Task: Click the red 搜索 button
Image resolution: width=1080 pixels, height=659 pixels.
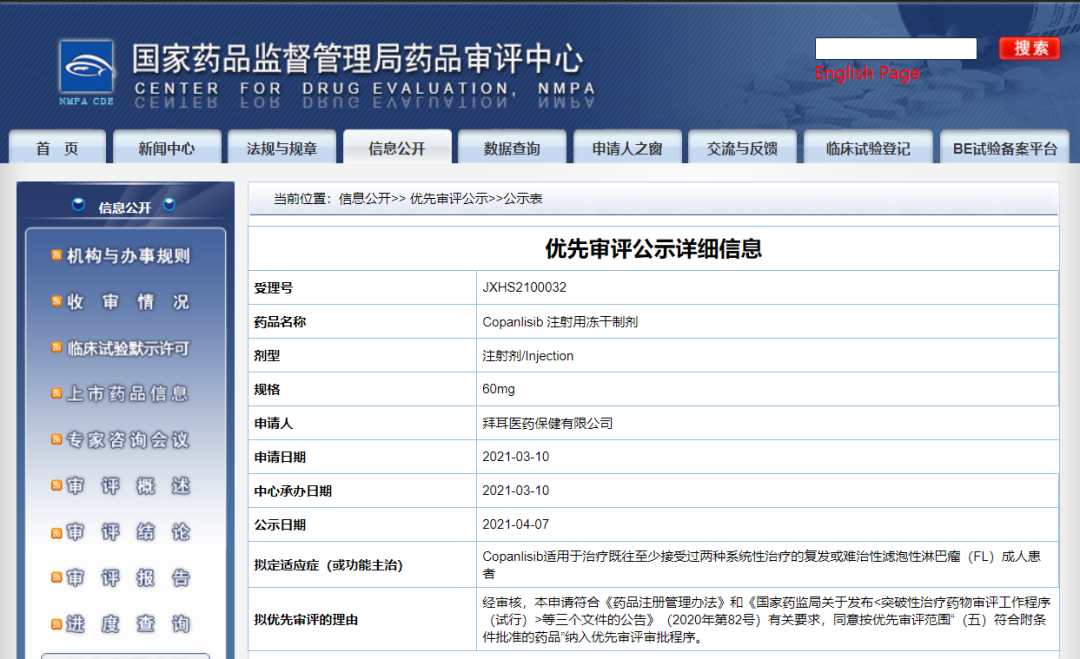Action: pyautogui.click(x=1030, y=48)
